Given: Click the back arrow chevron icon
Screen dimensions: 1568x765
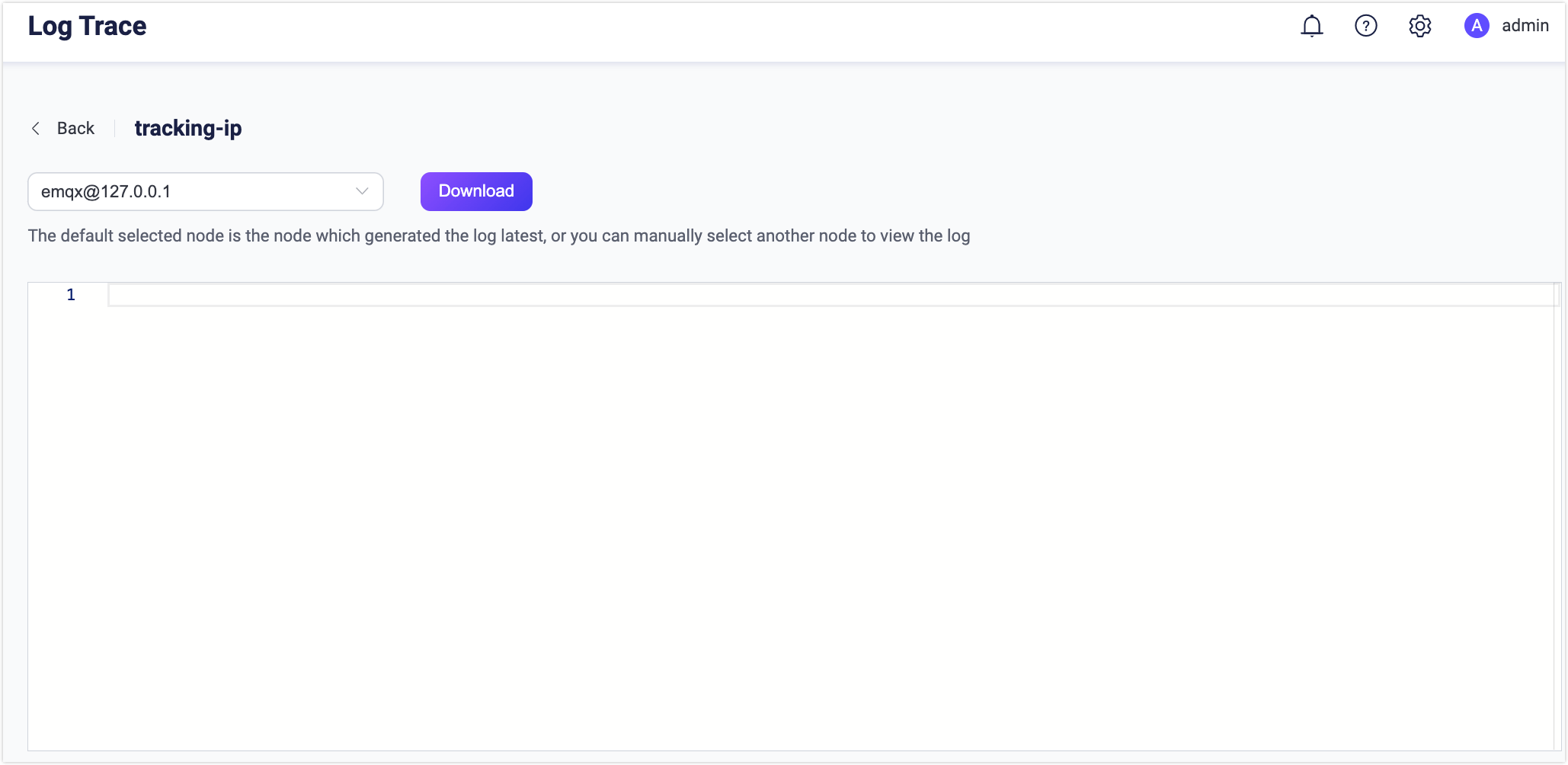Looking at the screenshot, I should tap(36, 128).
